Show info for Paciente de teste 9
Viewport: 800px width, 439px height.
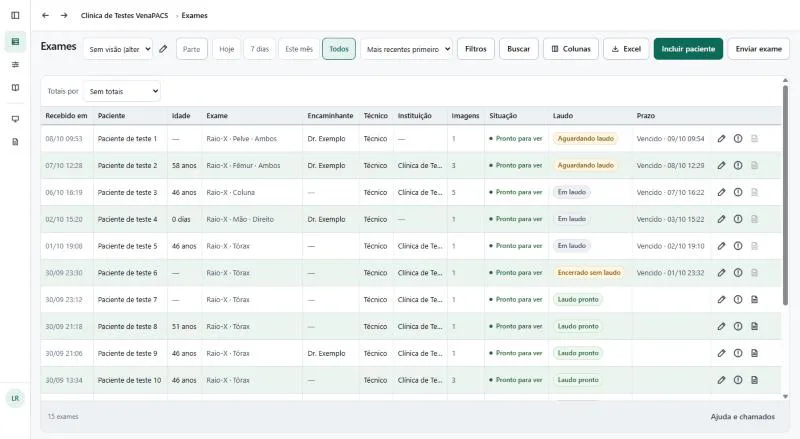[x=738, y=353]
